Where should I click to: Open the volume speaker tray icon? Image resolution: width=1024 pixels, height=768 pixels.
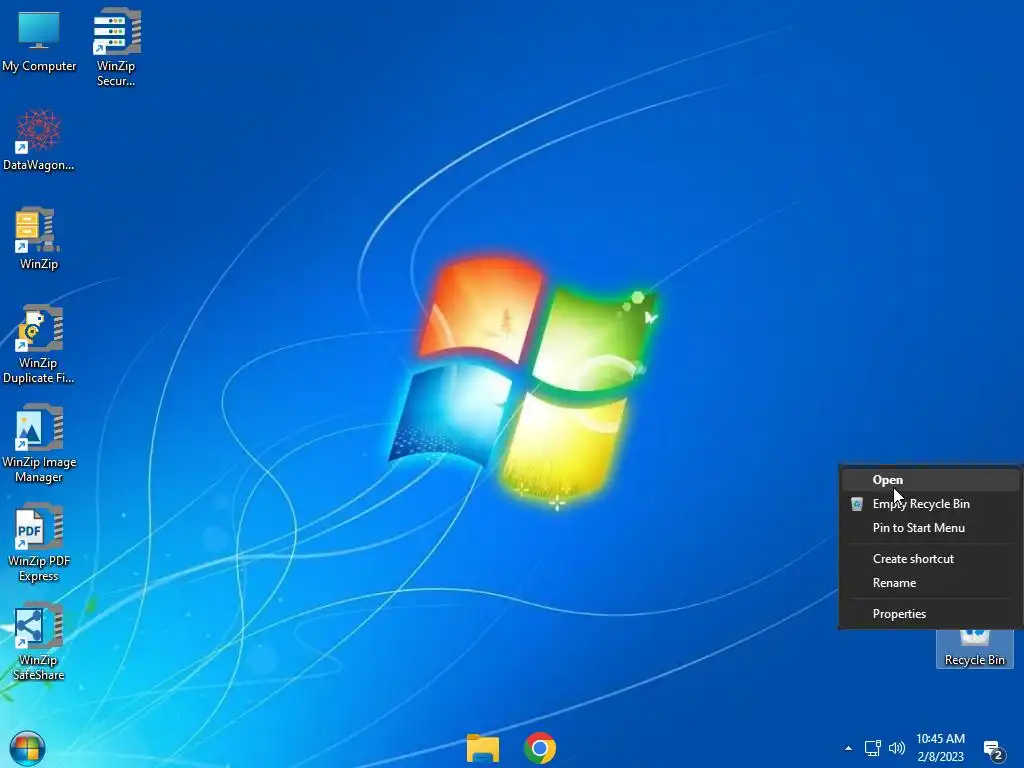pos(897,748)
